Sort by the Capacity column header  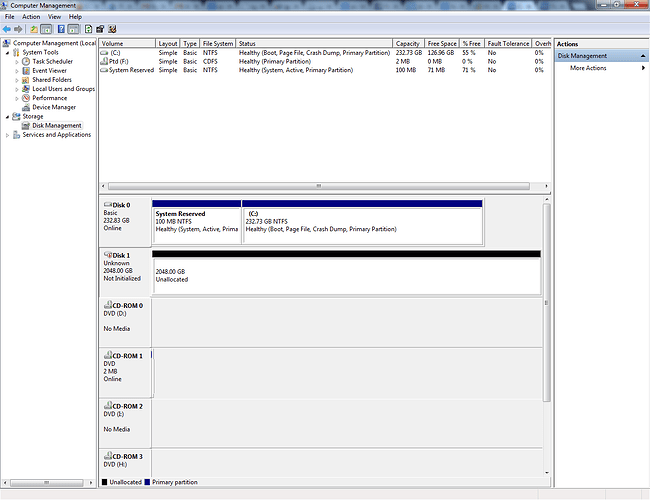tap(408, 44)
